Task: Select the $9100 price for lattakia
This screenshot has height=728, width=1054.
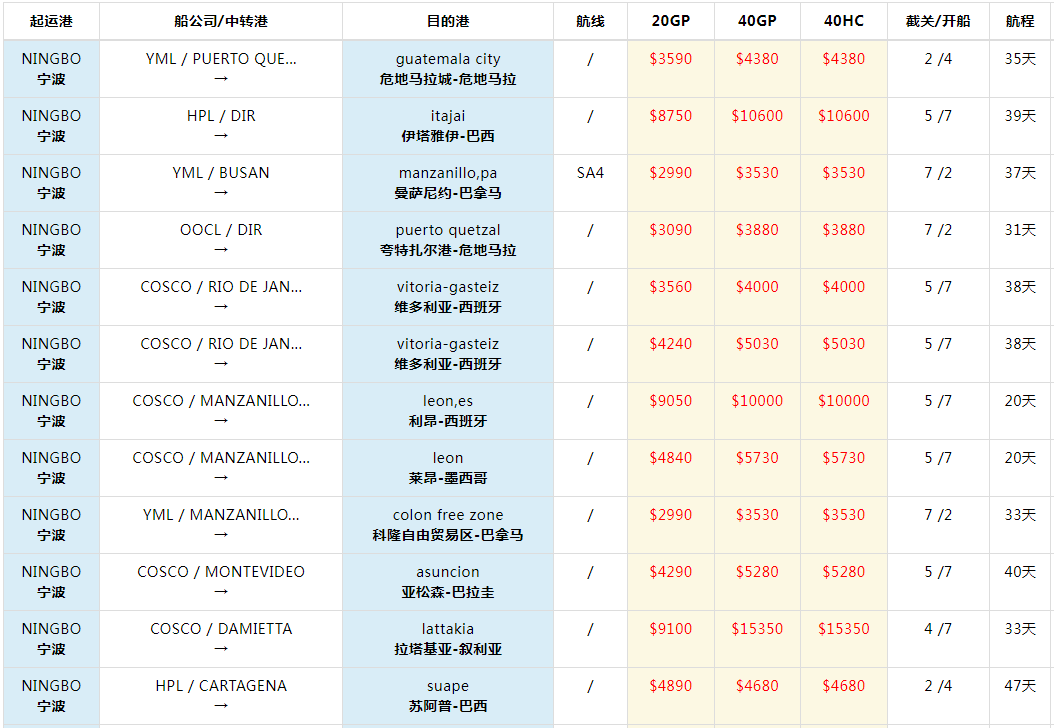Action: (670, 629)
